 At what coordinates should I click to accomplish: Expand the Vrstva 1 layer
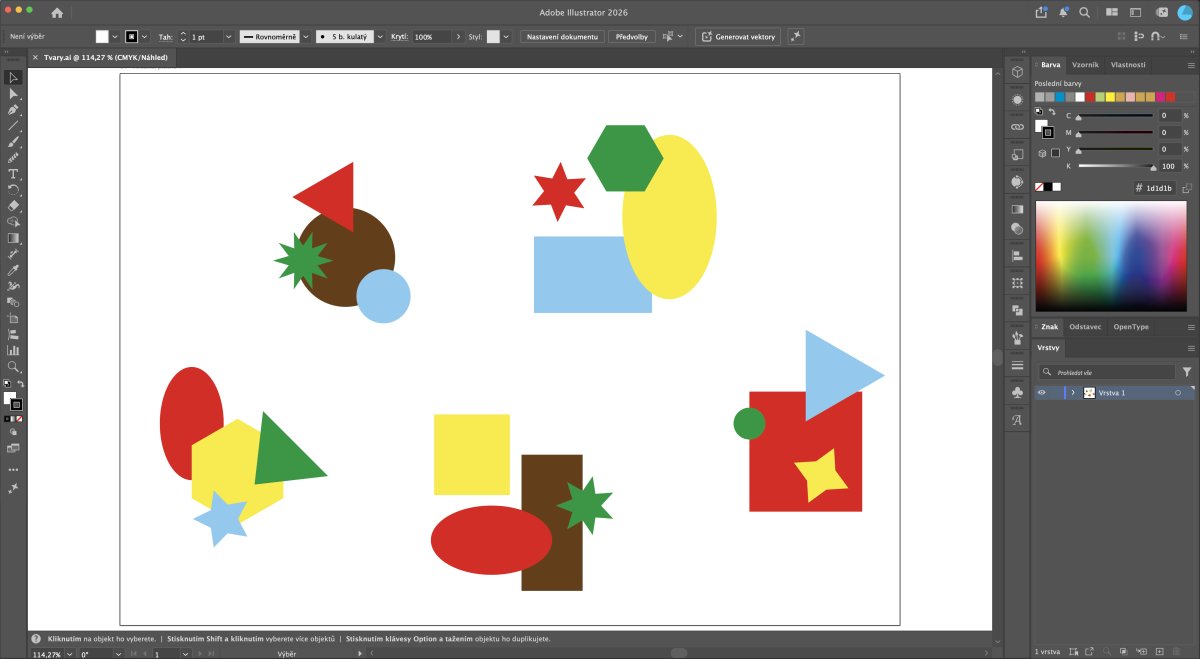pos(1073,393)
